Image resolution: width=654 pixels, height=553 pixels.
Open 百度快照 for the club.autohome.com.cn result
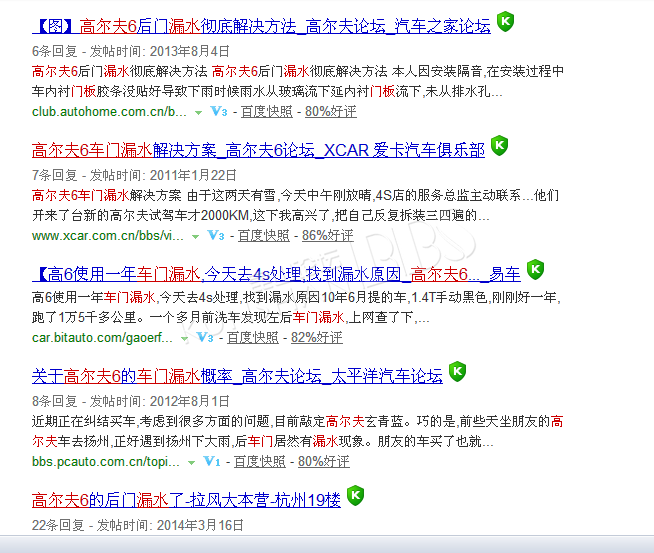pos(267,111)
